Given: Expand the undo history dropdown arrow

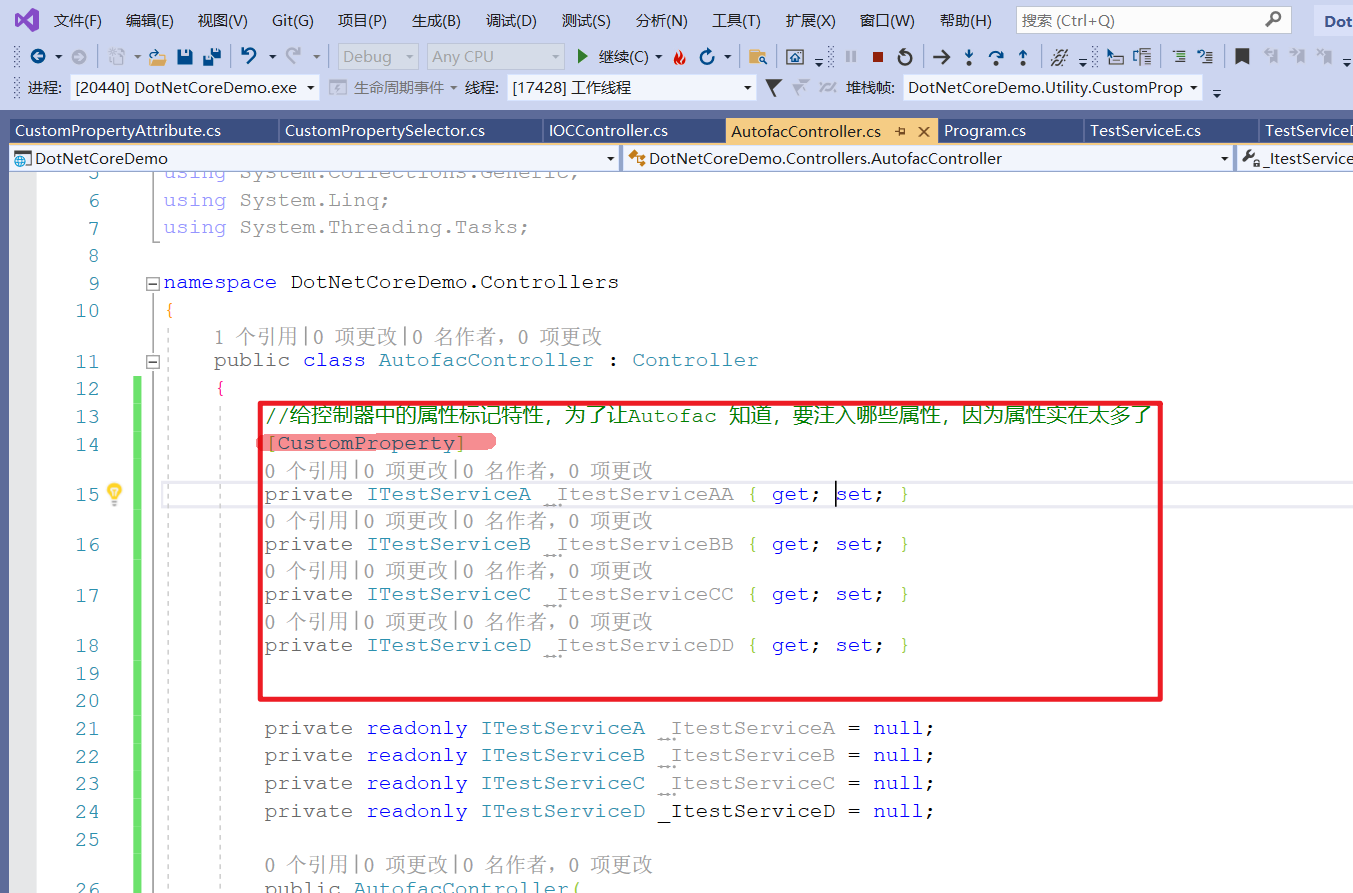Looking at the screenshot, I should tap(271, 58).
